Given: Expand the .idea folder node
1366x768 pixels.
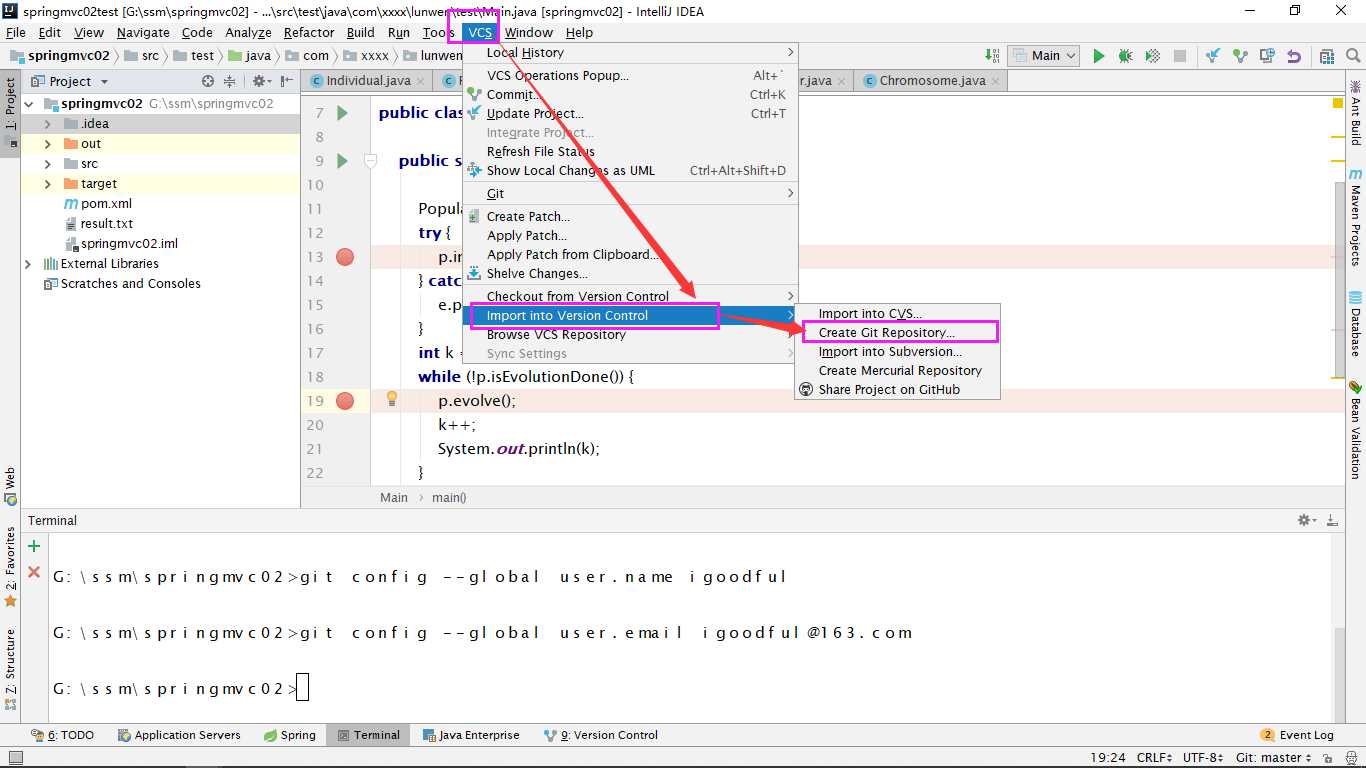Looking at the screenshot, I should [x=47, y=124].
